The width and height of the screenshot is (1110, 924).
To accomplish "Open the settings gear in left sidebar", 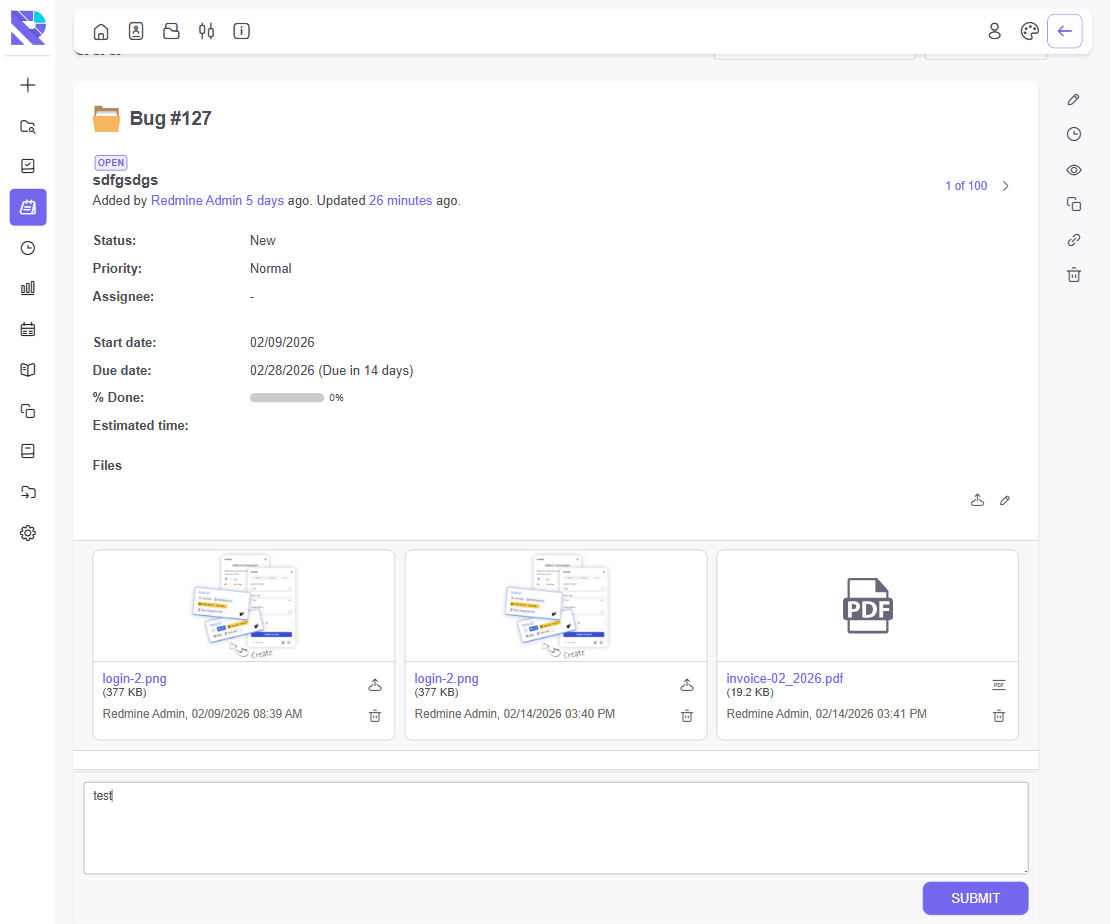I will pyautogui.click(x=28, y=533).
